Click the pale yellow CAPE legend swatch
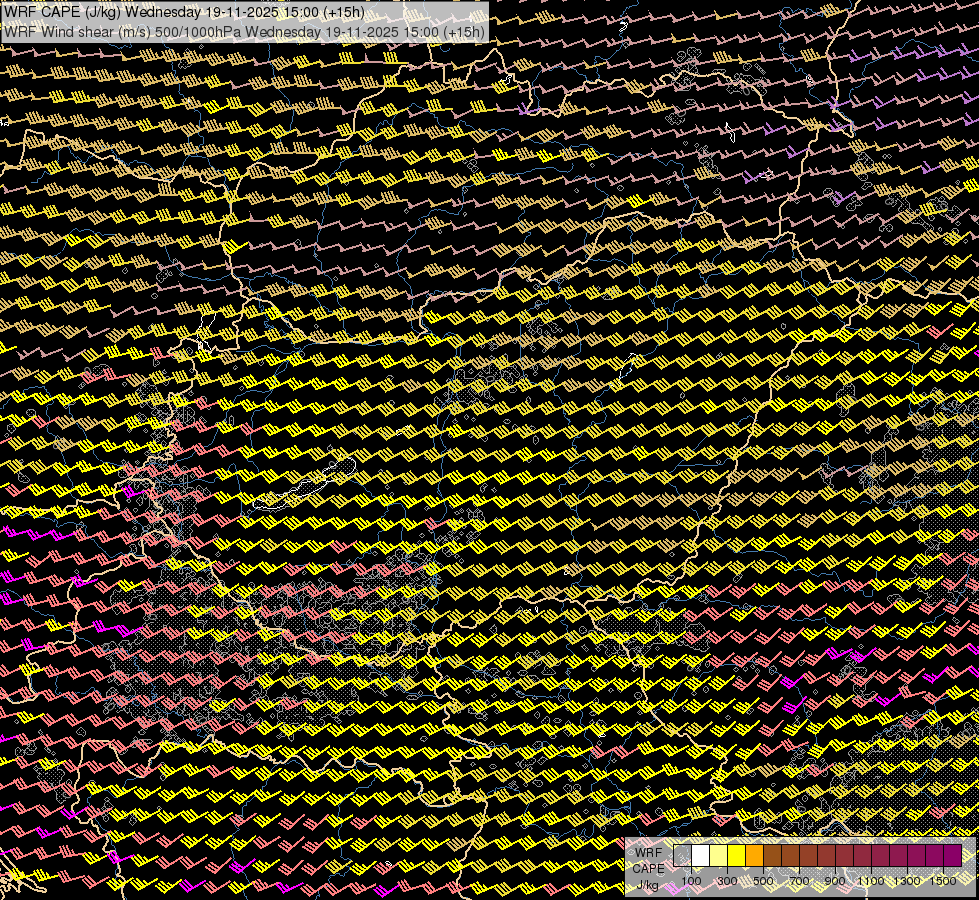 pyautogui.click(x=719, y=856)
